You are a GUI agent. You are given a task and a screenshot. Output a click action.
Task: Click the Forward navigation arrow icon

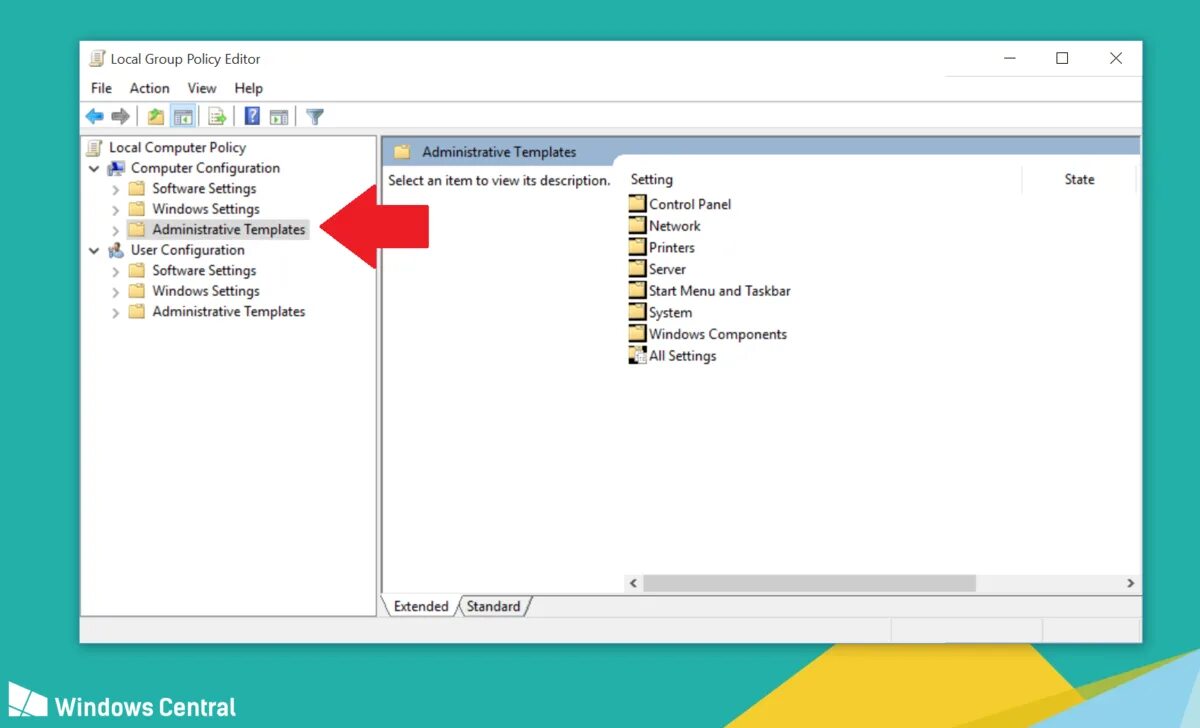click(x=120, y=115)
